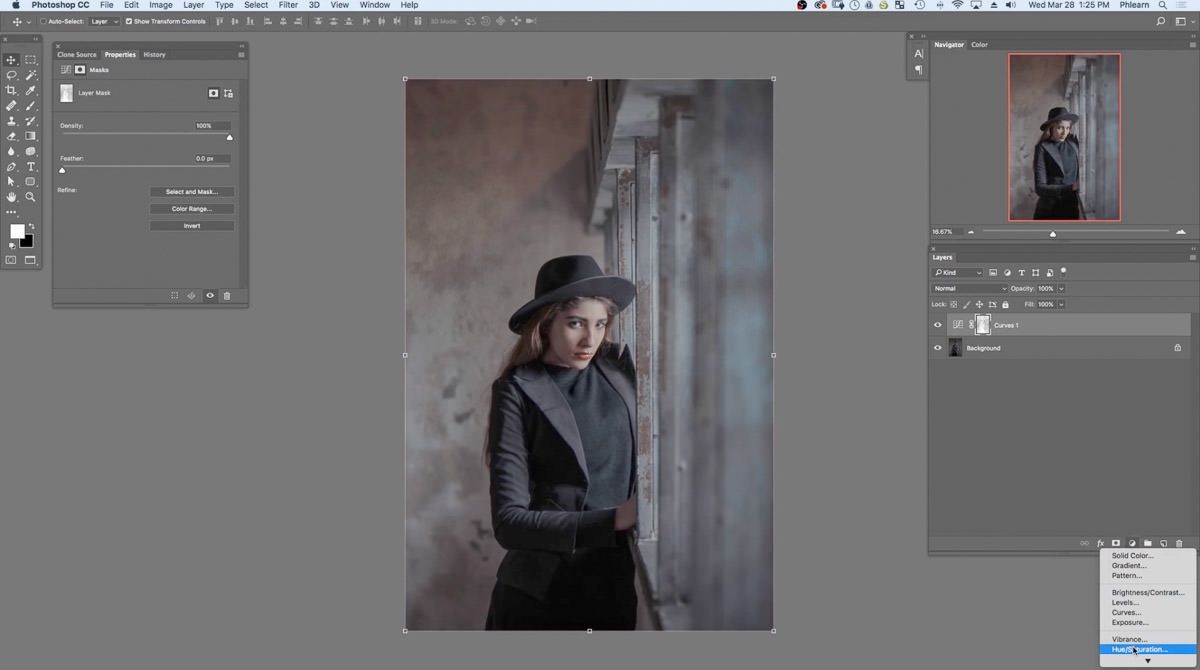Image resolution: width=1200 pixels, height=670 pixels.
Task: Select the Zoom tool
Action: tap(31, 197)
